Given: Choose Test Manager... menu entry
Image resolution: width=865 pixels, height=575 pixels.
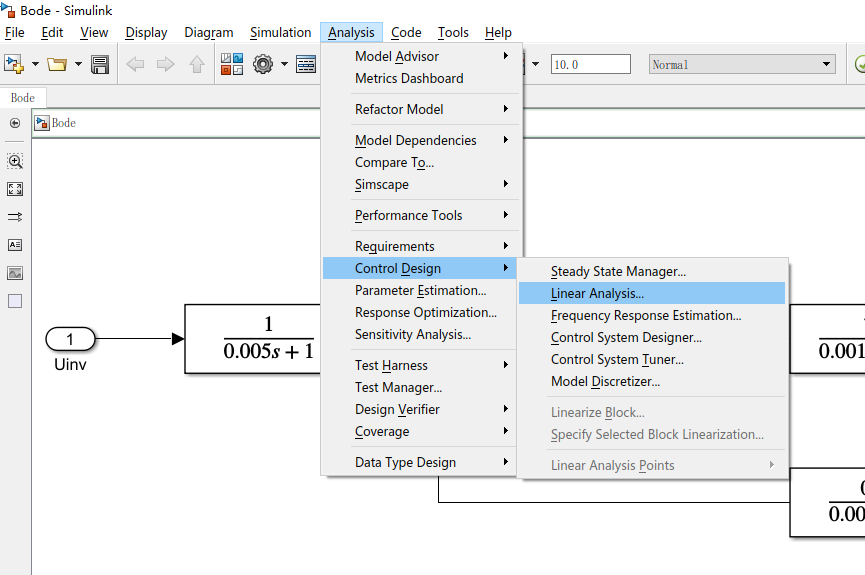Looking at the screenshot, I should (421, 387).
